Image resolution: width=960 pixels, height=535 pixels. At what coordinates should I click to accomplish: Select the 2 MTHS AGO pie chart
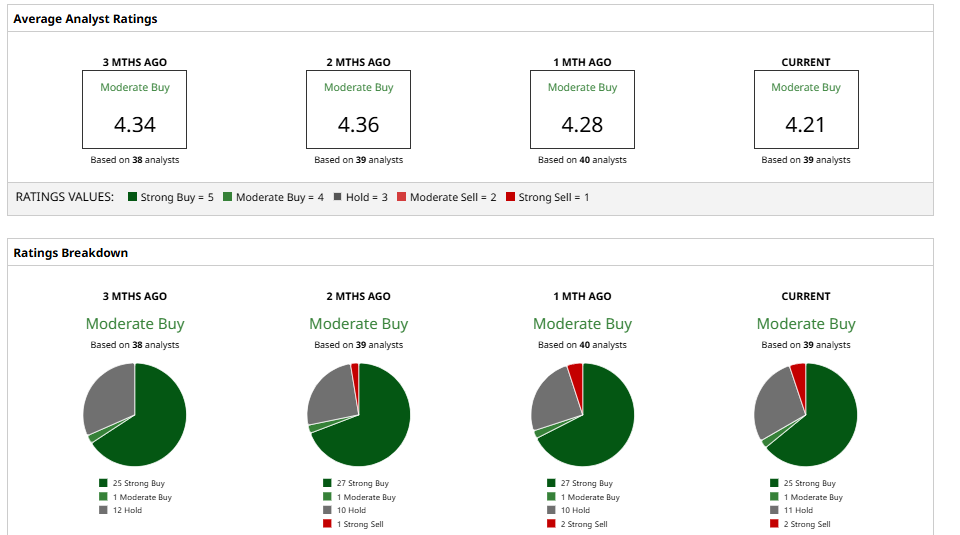pos(358,414)
